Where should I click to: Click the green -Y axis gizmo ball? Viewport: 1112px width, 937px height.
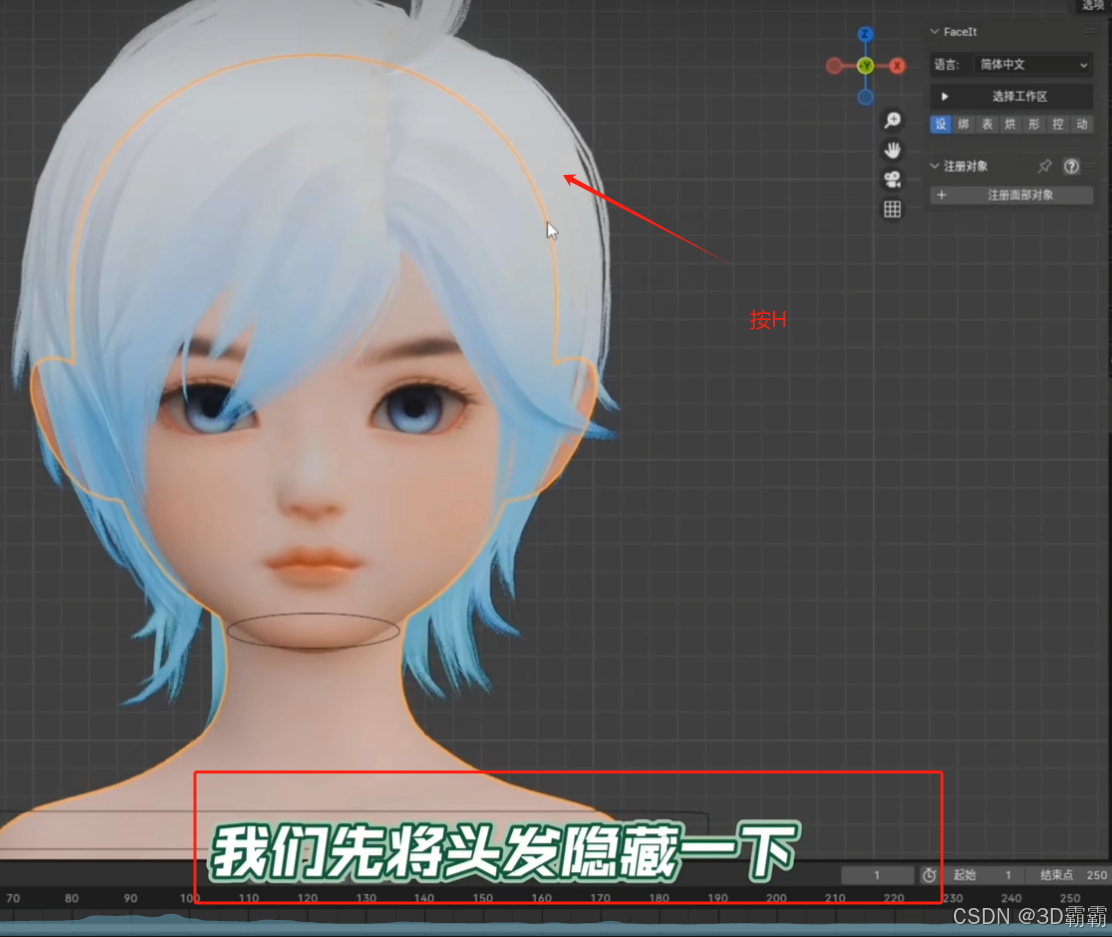pos(865,66)
